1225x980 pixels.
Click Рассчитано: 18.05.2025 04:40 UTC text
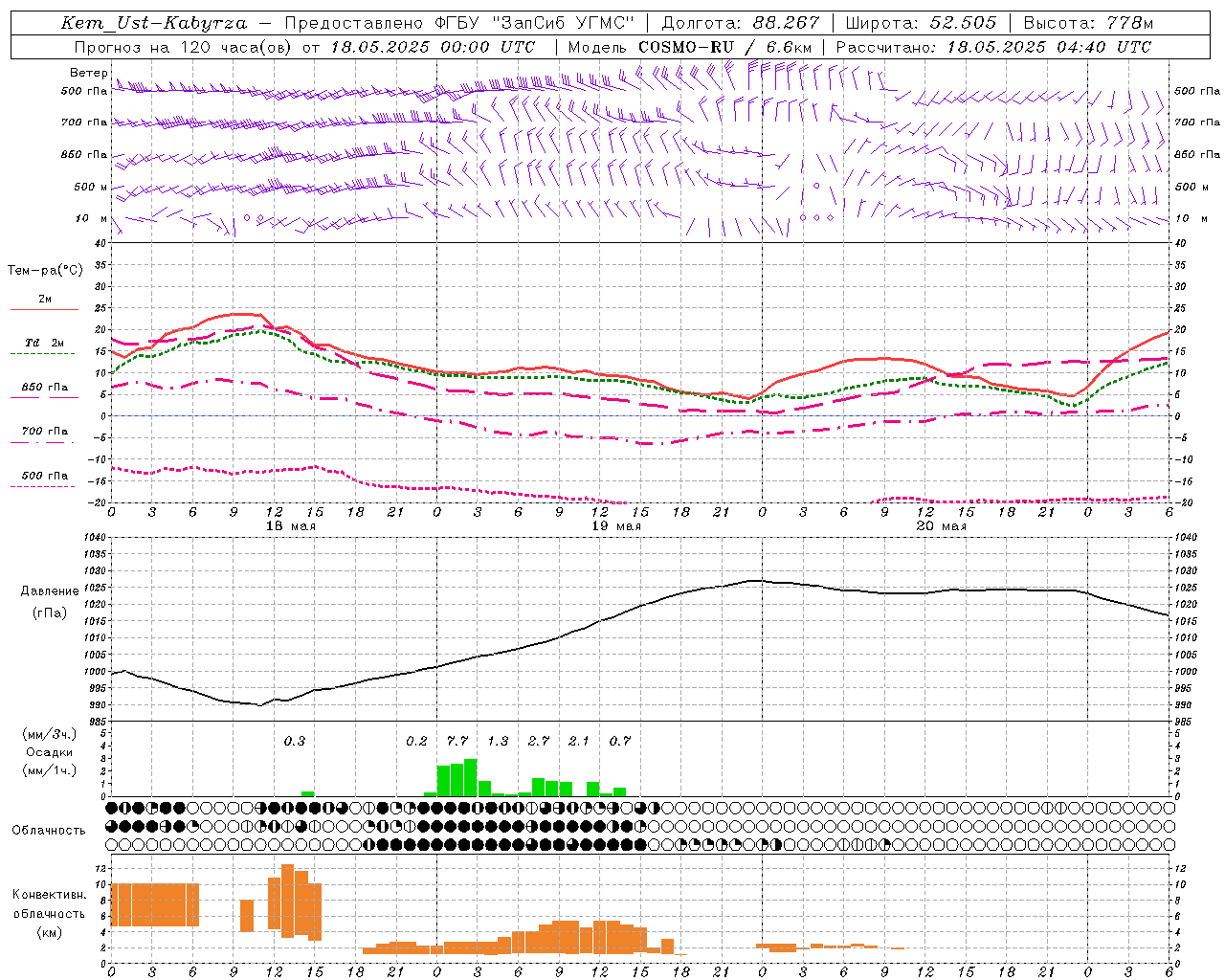click(993, 47)
